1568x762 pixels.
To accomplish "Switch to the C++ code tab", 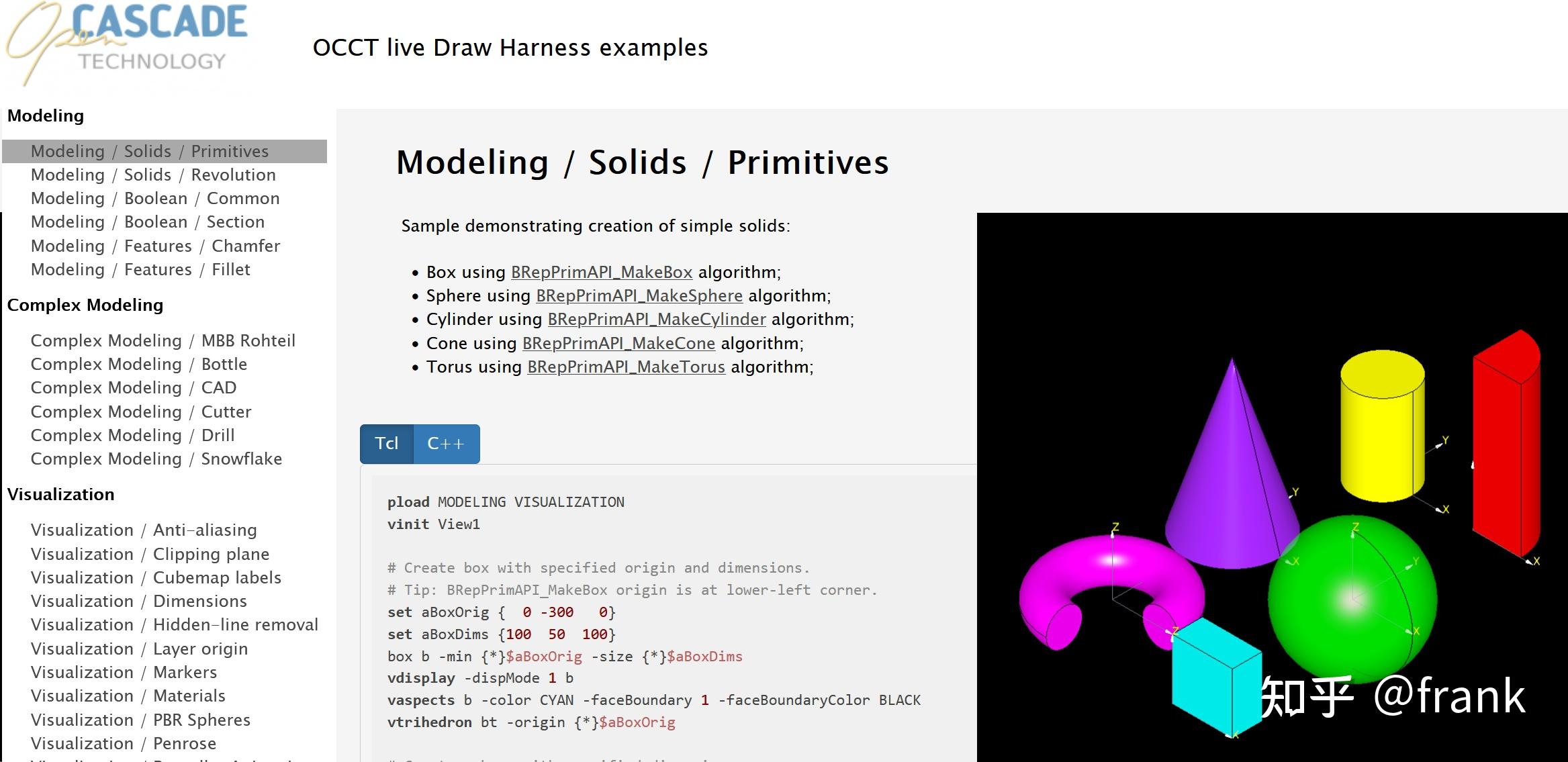I will coord(446,444).
